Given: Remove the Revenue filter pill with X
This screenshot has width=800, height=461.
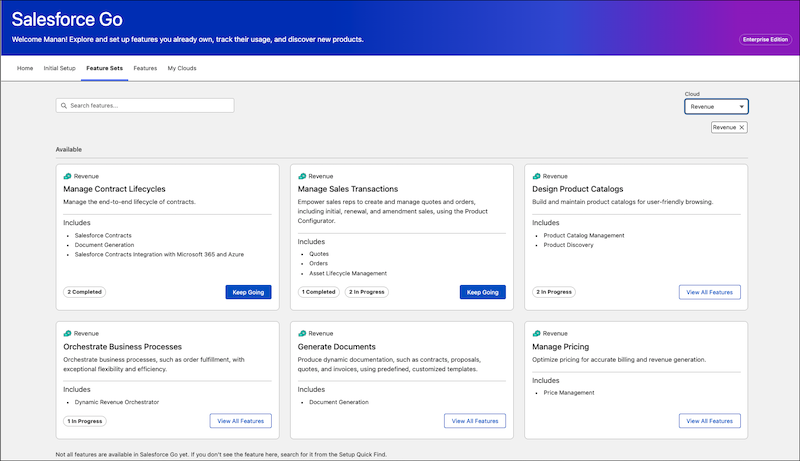Looking at the screenshot, I should coord(742,127).
